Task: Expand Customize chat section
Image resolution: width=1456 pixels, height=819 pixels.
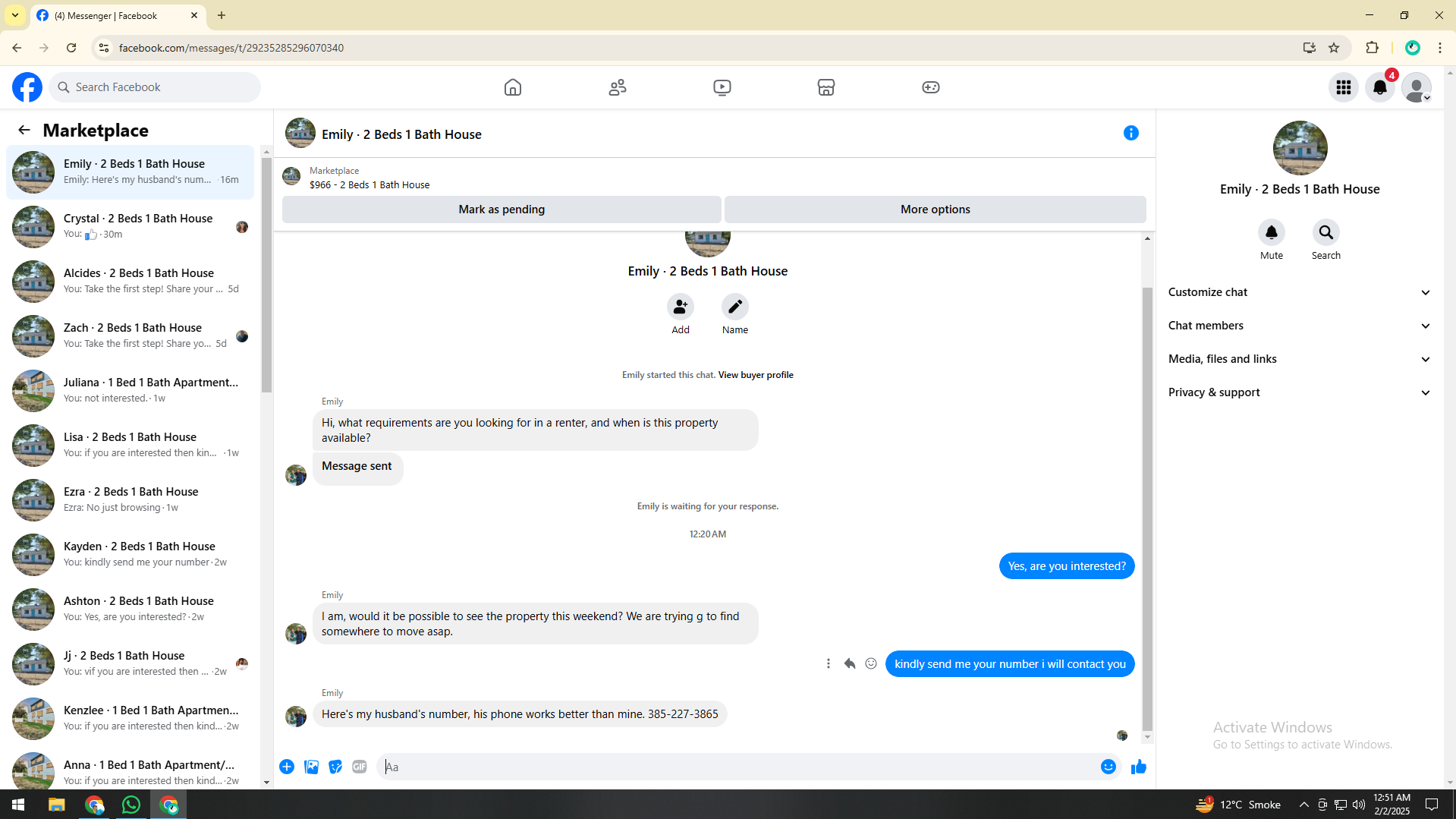Action: (x=1299, y=292)
